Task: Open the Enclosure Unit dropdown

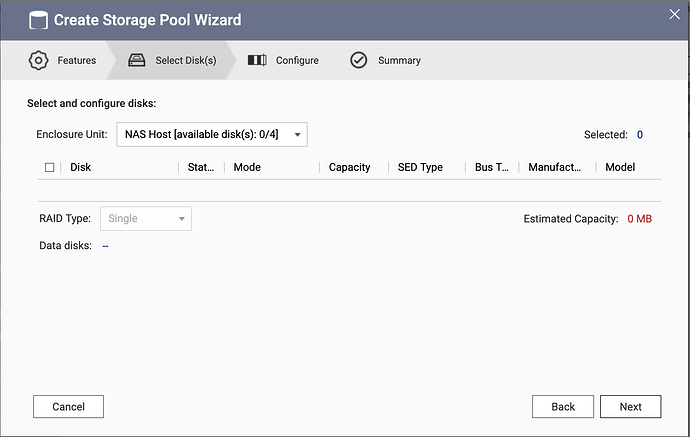Action: point(212,134)
